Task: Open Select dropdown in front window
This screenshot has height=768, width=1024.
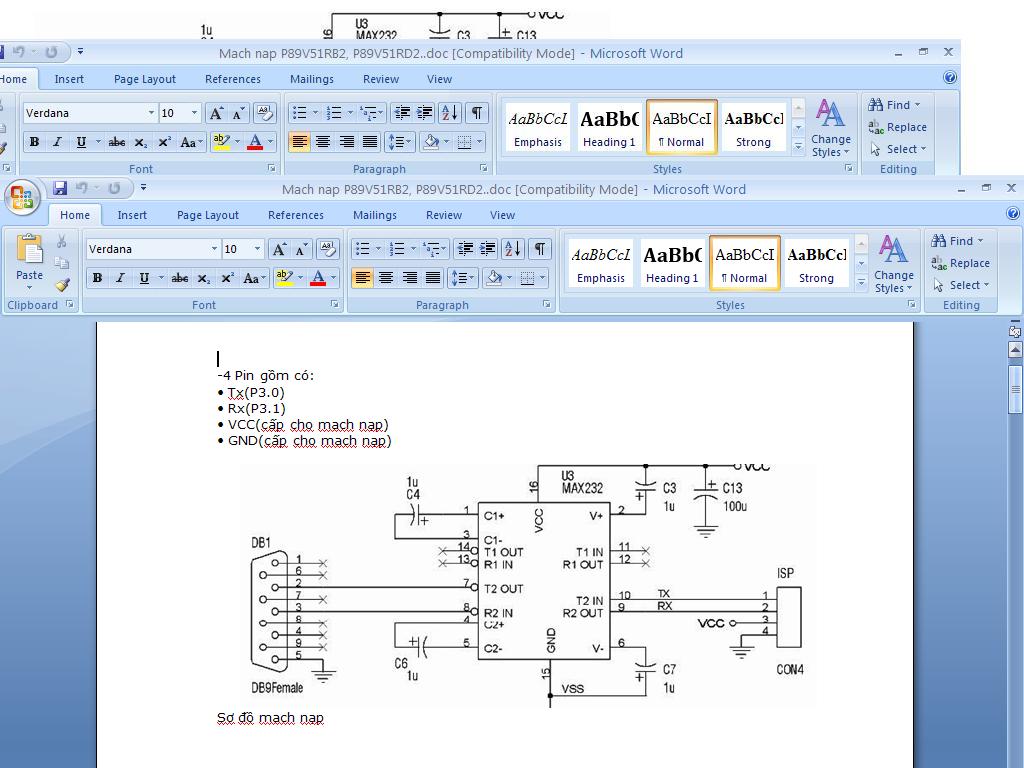Action: click(961, 285)
